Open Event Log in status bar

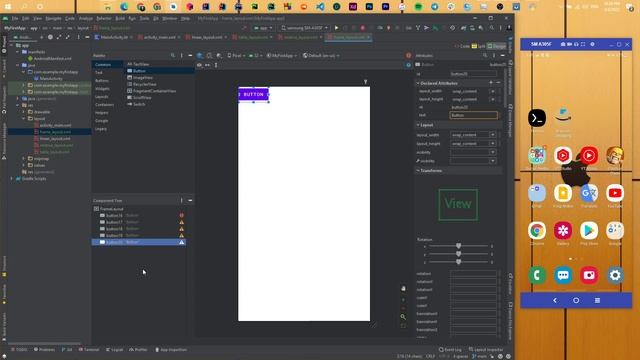(x=450, y=350)
